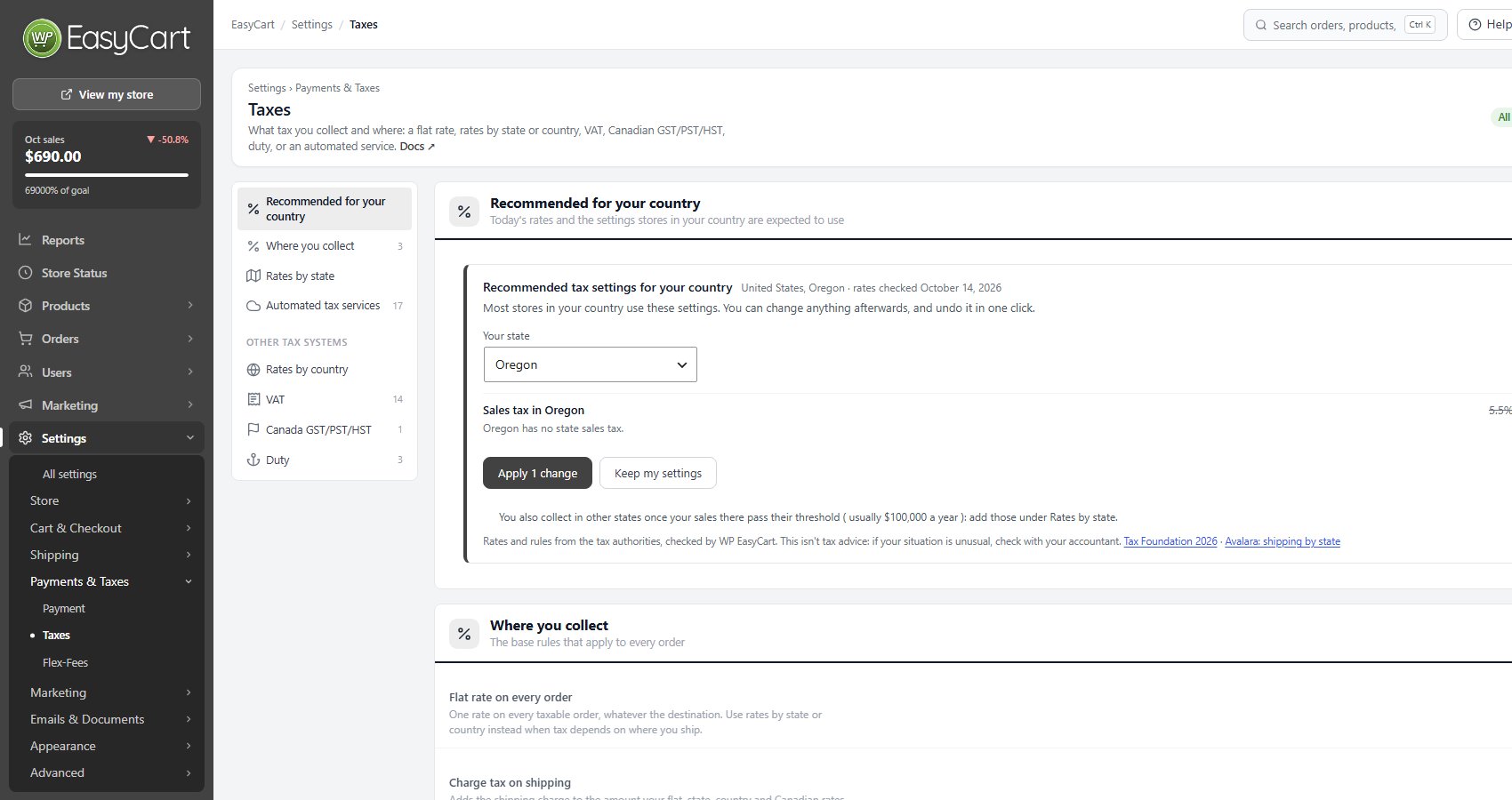Image resolution: width=1512 pixels, height=800 pixels.
Task: Click the Duty anchor icon
Action: pyautogui.click(x=253, y=460)
